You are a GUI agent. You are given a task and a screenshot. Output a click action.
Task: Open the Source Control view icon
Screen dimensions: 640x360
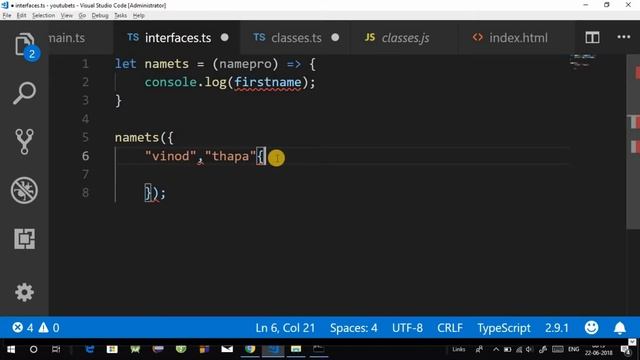pyautogui.click(x=24, y=142)
